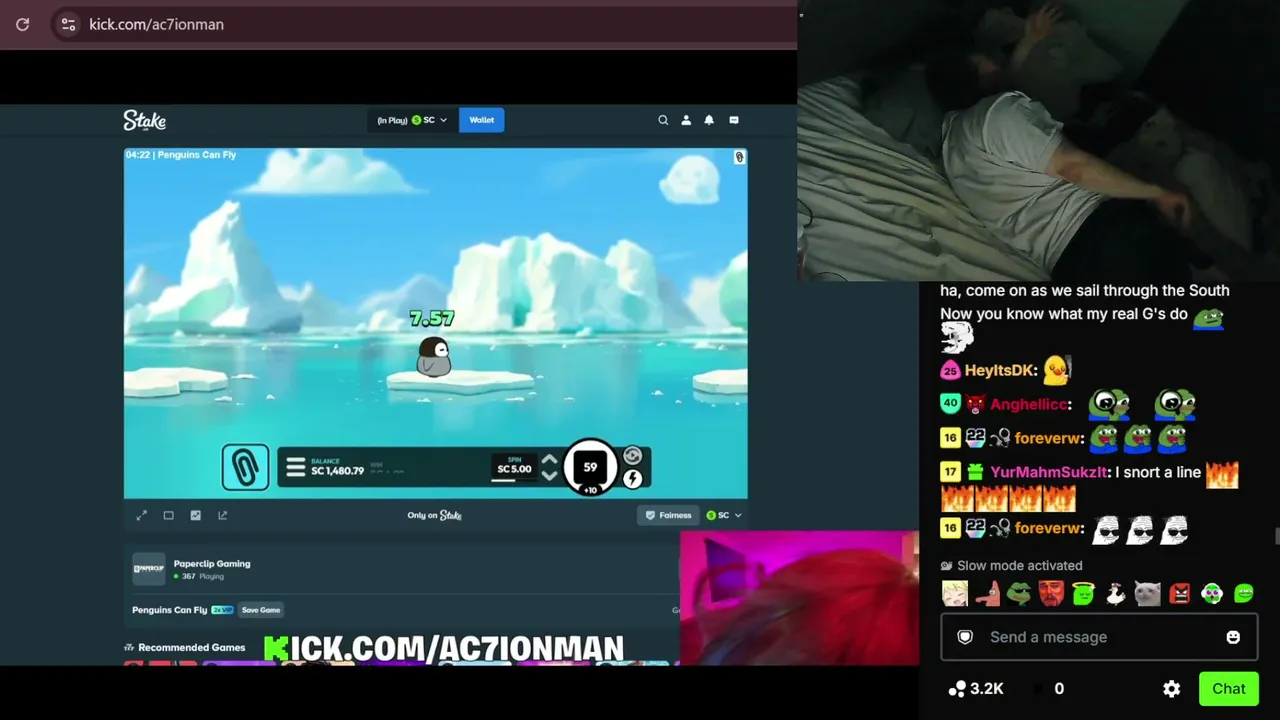Click the Recommended Games heading
Viewport: 1280px width, 720px height.
pos(191,647)
